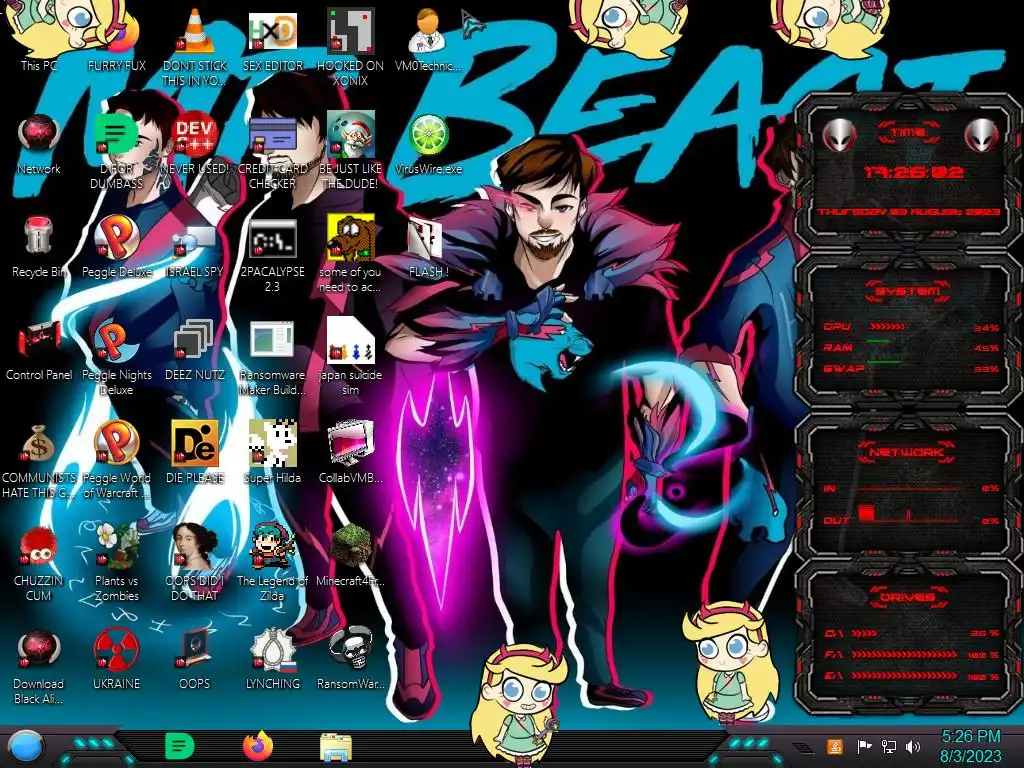Open the Control Panel desktop icon
The height and width of the screenshot is (768, 1024).
click(x=39, y=350)
